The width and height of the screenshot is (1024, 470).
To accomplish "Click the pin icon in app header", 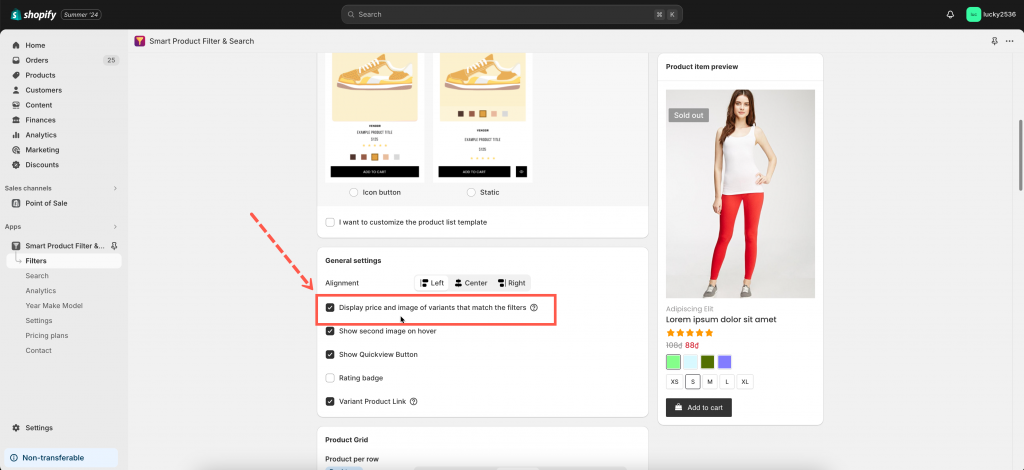I will tap(994, 41).
